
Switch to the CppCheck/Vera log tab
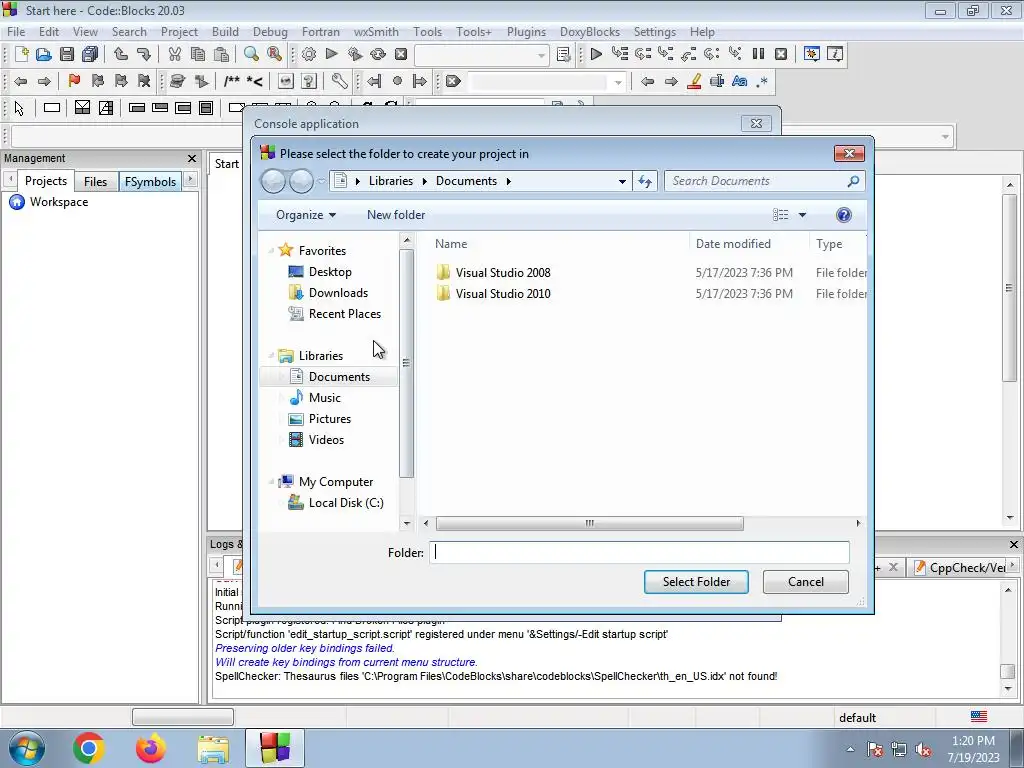click(x=959, y=568)
